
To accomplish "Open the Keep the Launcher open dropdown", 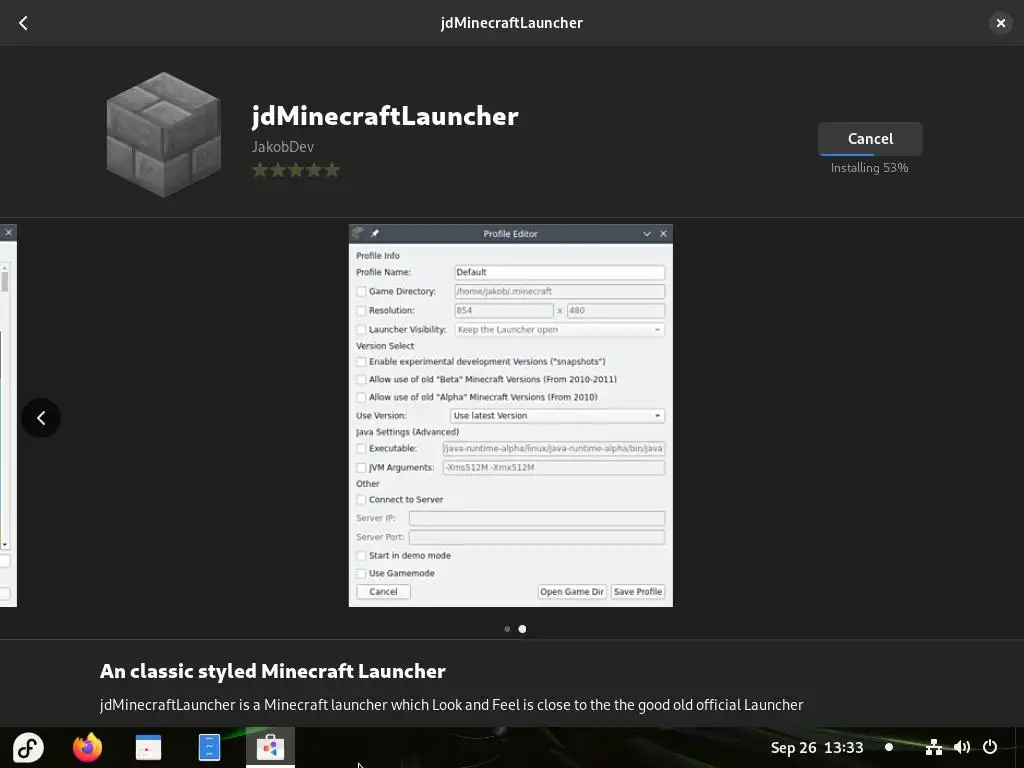I will tap(560, 330).
